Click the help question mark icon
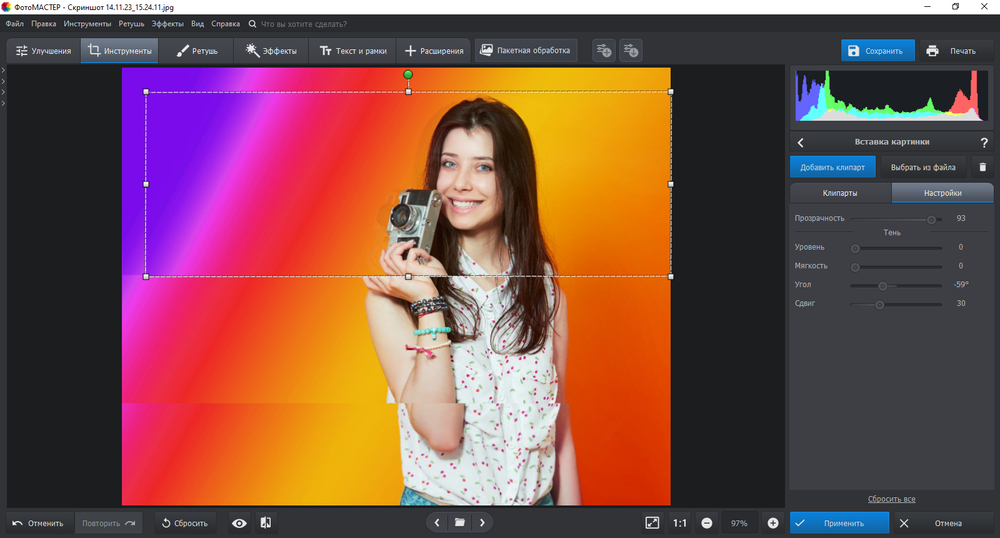The height and width of the screenshot is (538, 1000). pyautogui.click(x=984, y=143)
